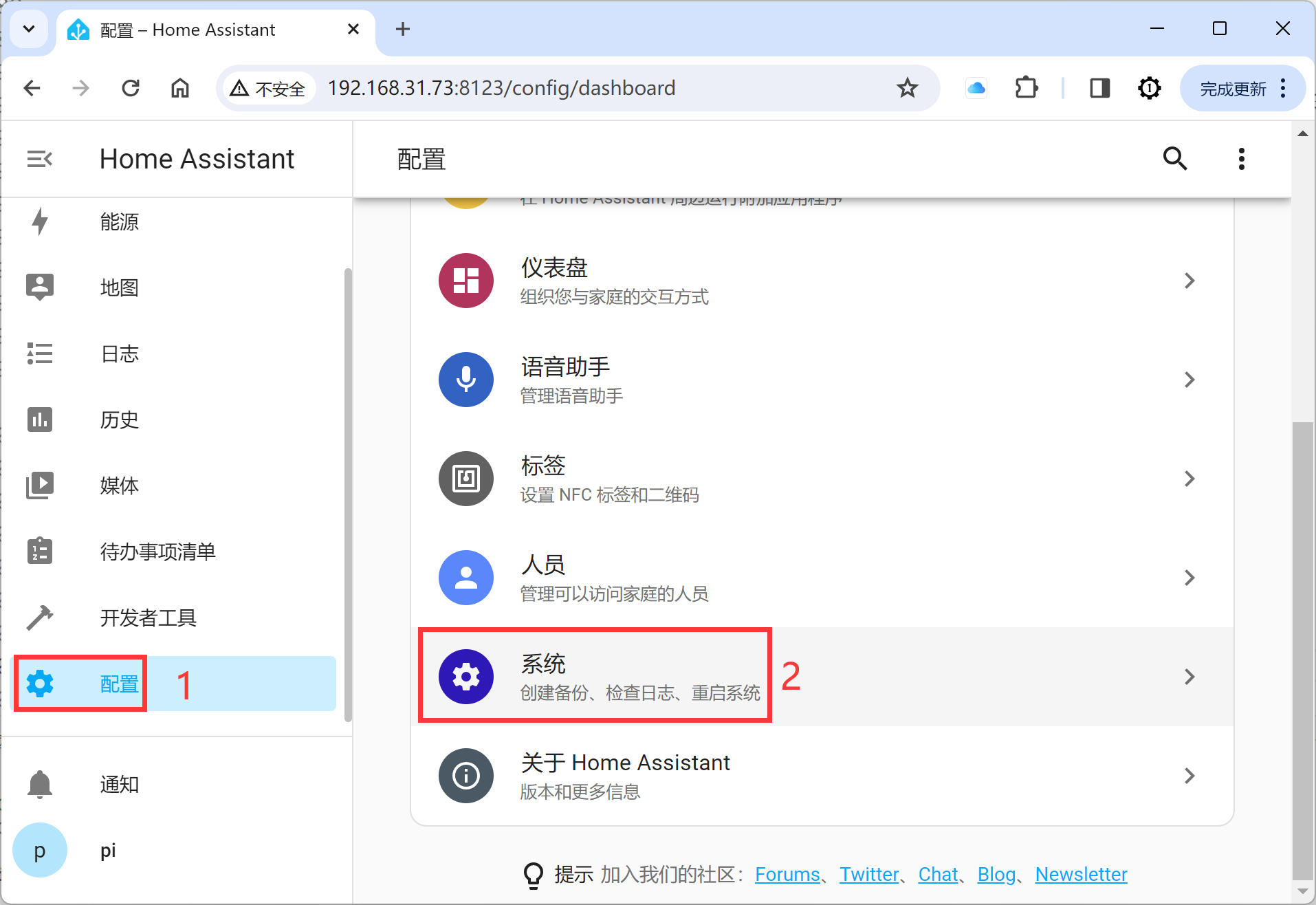The height and width of the screenshot is (905, 1316).
Task: Open the 待办事项清单 clipboard icon
Action: click(x=40, y=551)
